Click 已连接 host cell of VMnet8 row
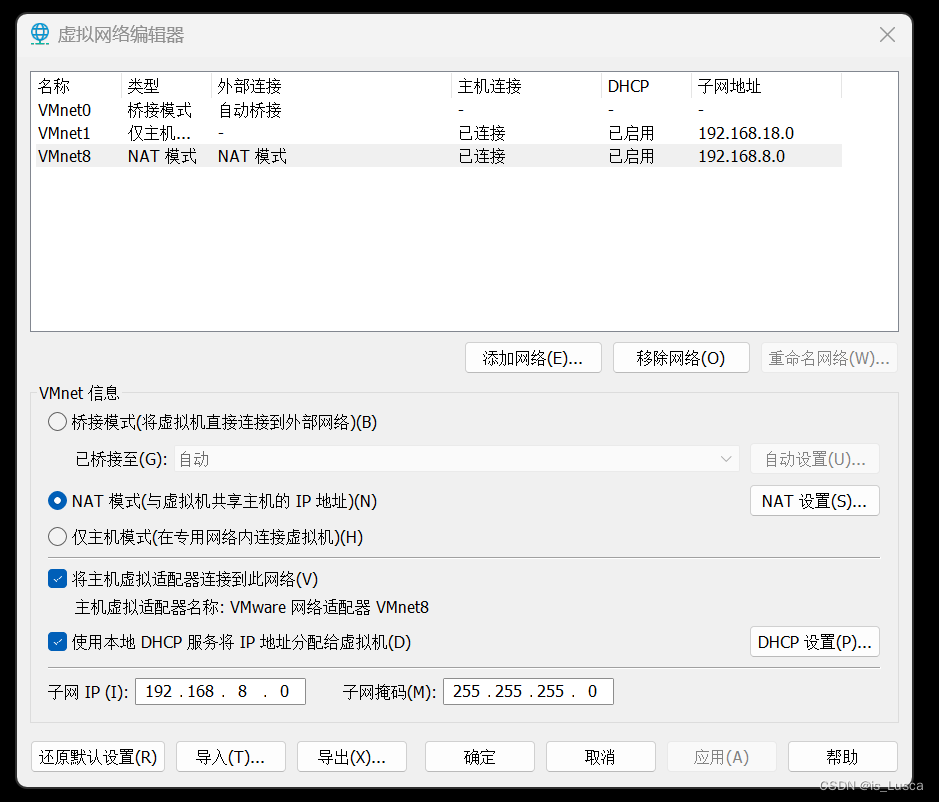This screenshot has height=802, width=939. 482,156
